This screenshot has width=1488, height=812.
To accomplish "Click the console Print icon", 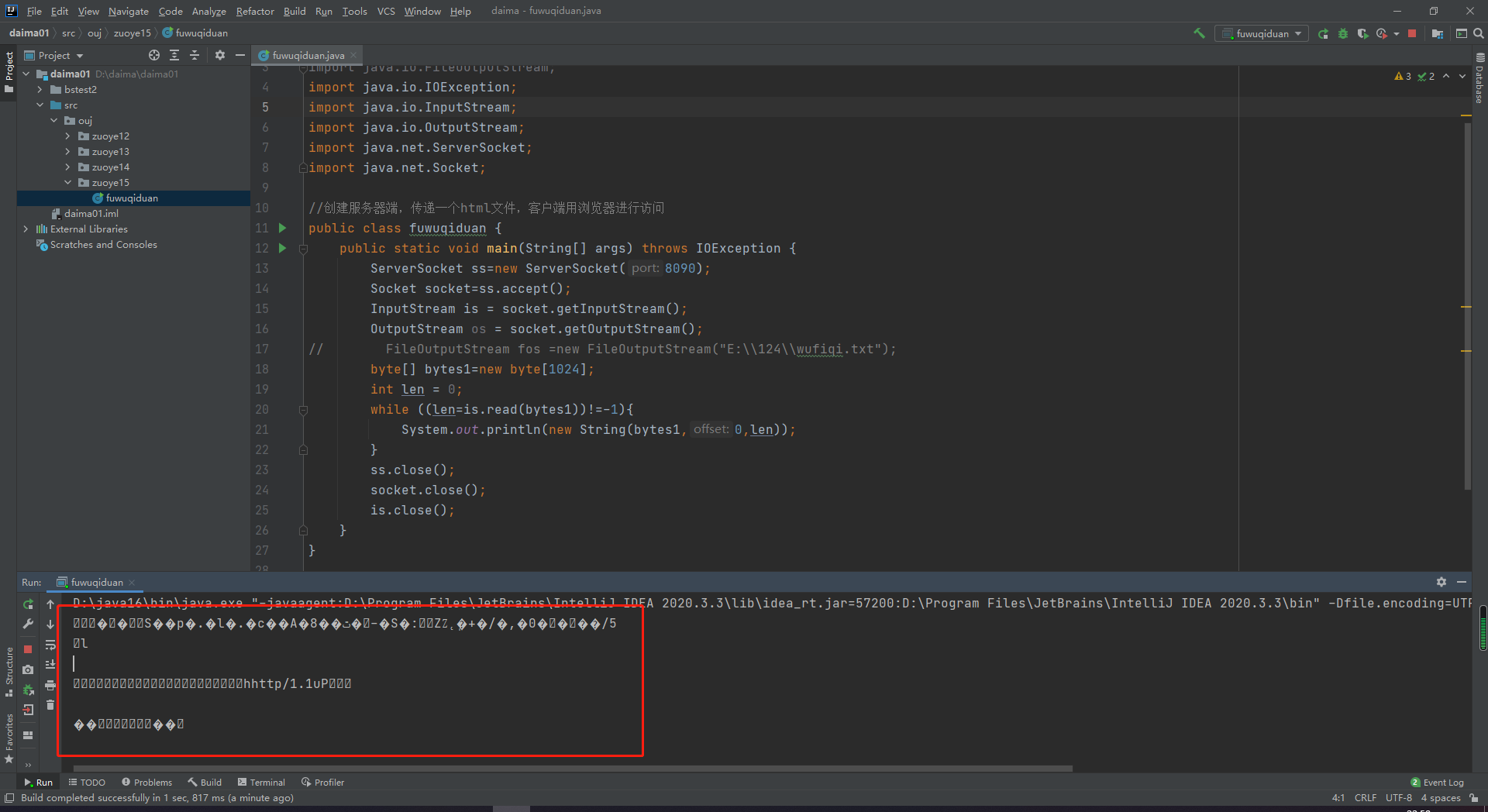I will [50, 685].
